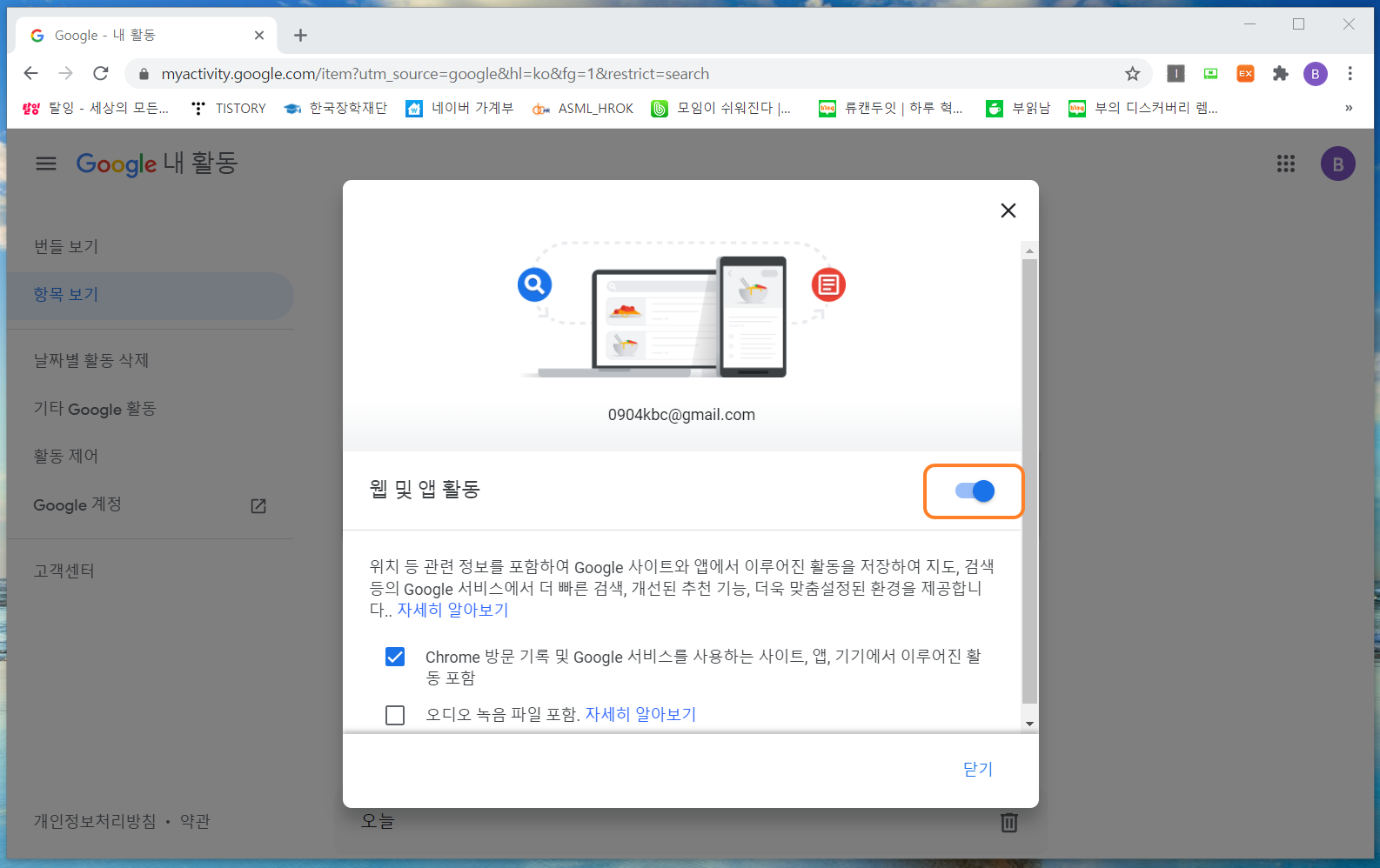Open the 한국장학재단 bookmark

pyautogui.click(x=336, y=108)
